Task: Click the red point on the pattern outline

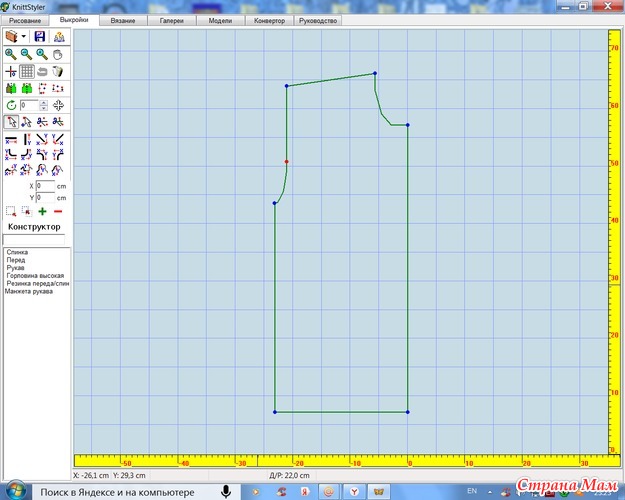Action: coord(286,161)
